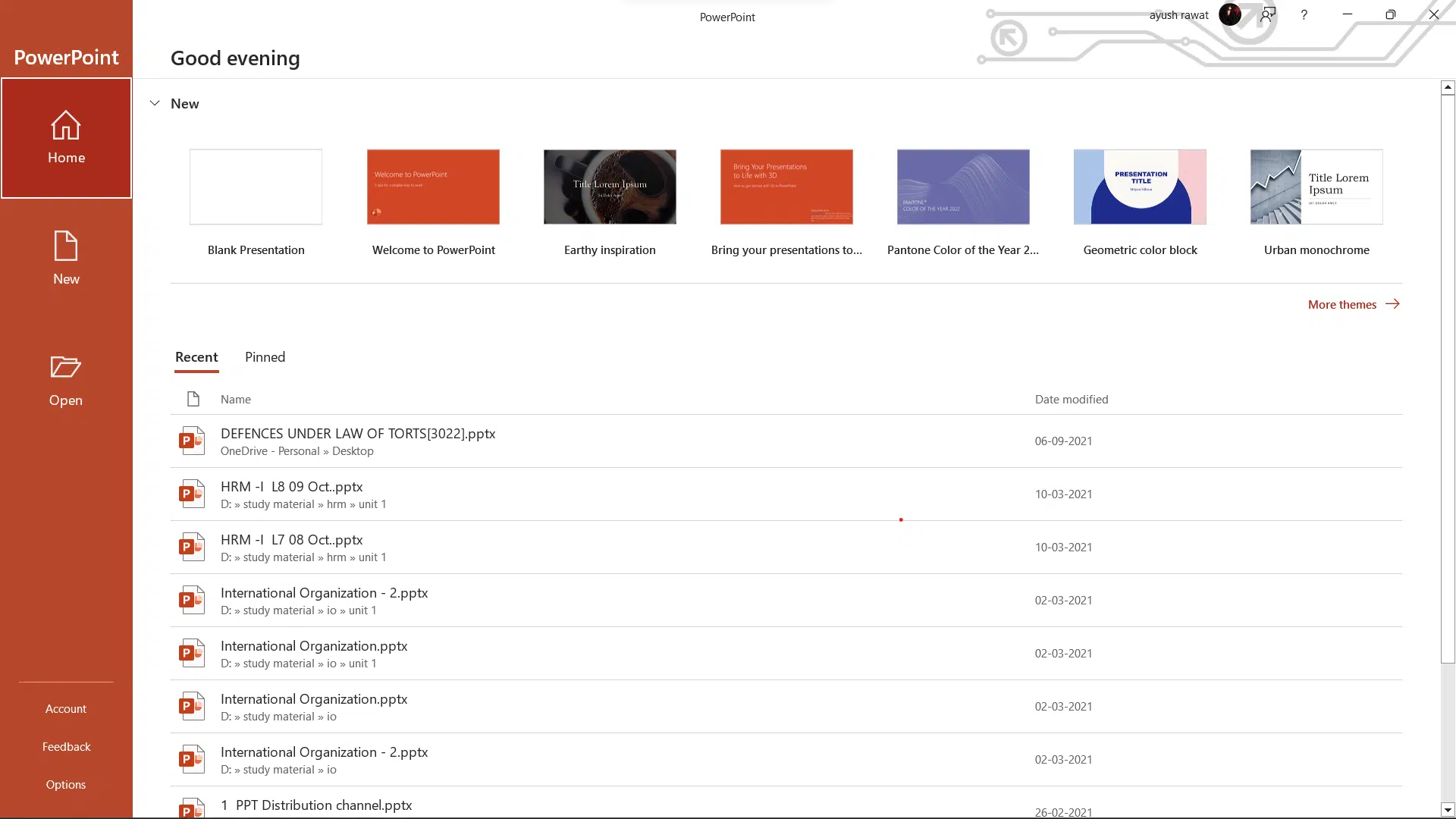Sort the list by Date modified header
Screen dimensions: 1456x819
[1071, 399]
